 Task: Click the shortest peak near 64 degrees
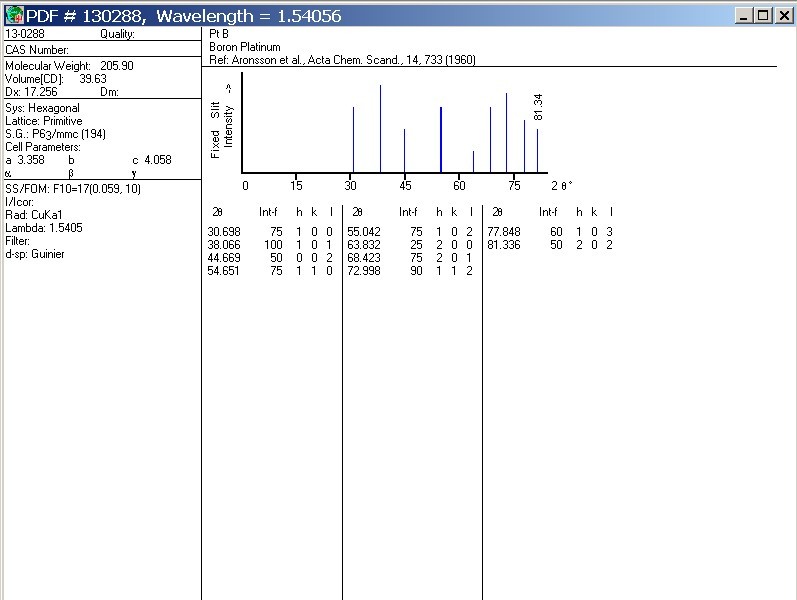tap(473, 162)
